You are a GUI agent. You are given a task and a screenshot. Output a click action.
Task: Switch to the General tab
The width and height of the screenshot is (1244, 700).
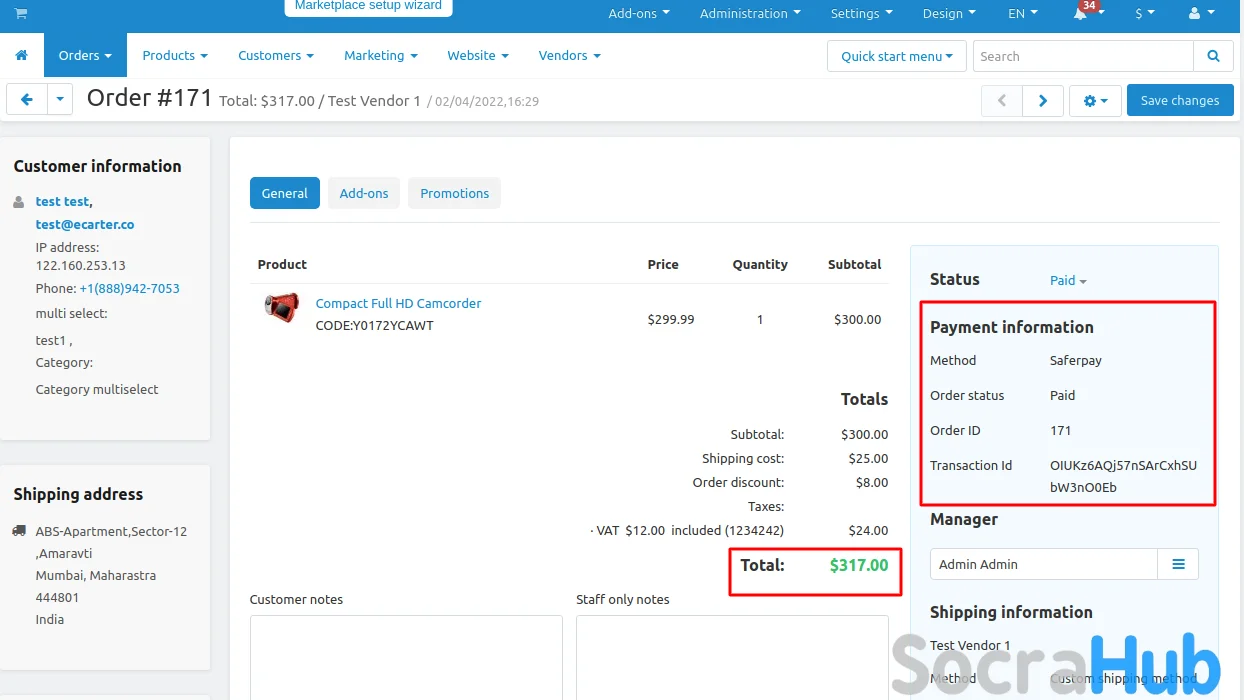[x=285, y=193]
